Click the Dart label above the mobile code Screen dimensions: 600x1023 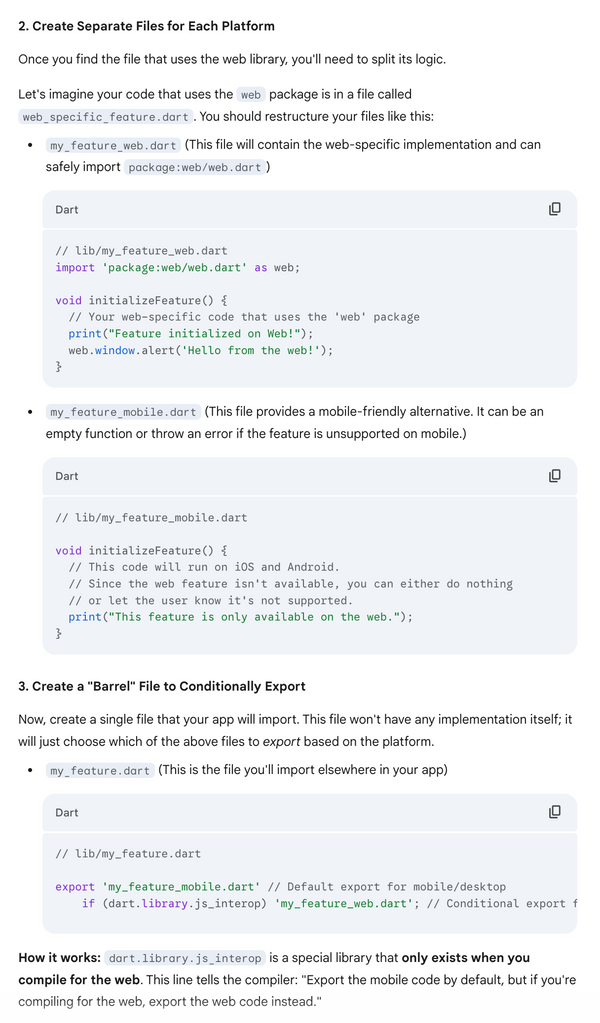(67, 476)
